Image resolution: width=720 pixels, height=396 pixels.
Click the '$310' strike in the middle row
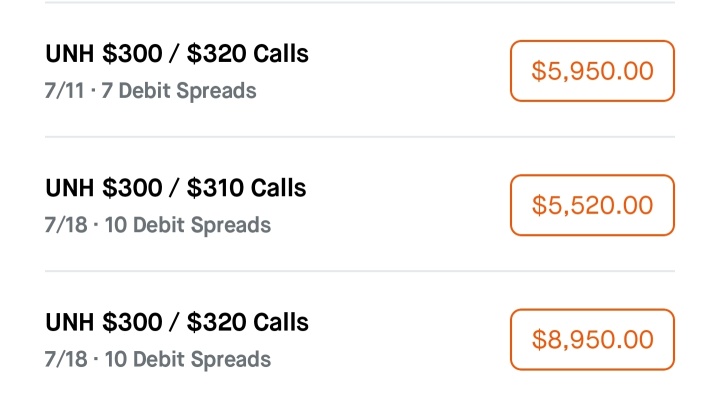[215, 188]
